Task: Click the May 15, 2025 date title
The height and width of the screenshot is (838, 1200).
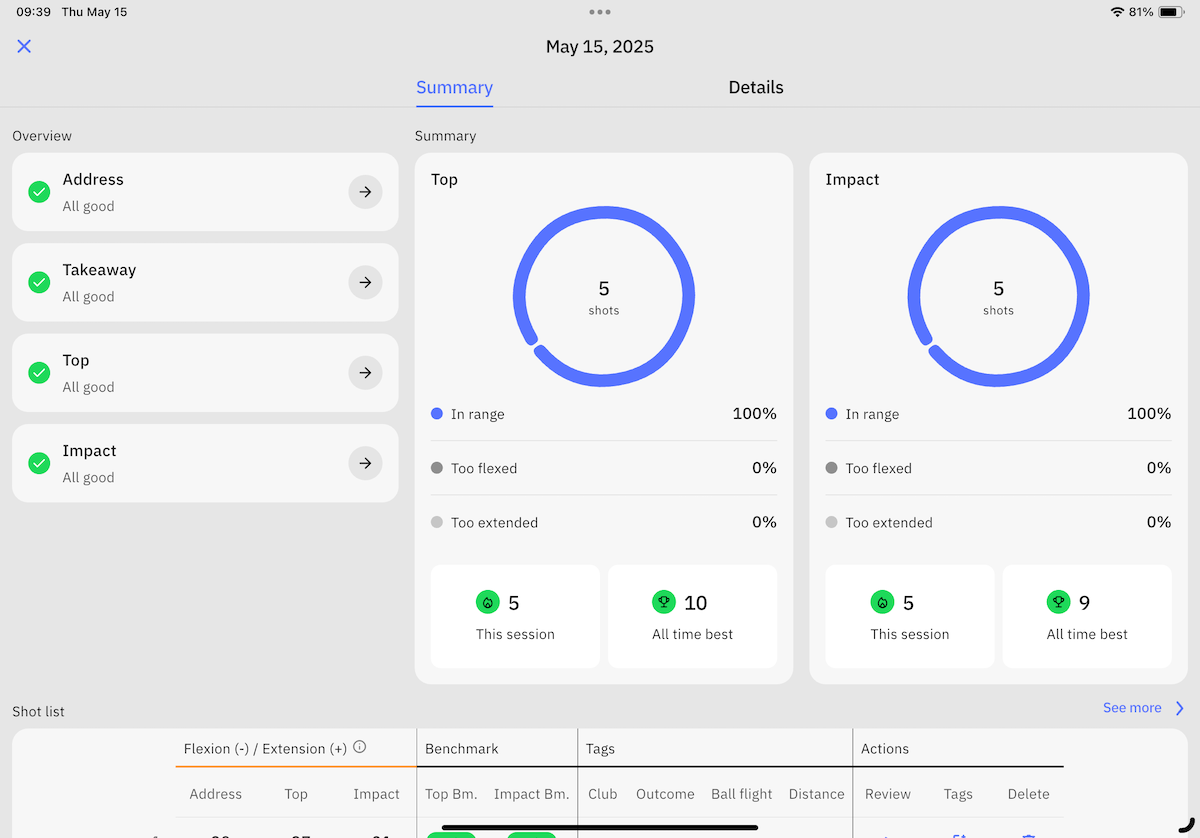Action: click(x=600, y=46)
